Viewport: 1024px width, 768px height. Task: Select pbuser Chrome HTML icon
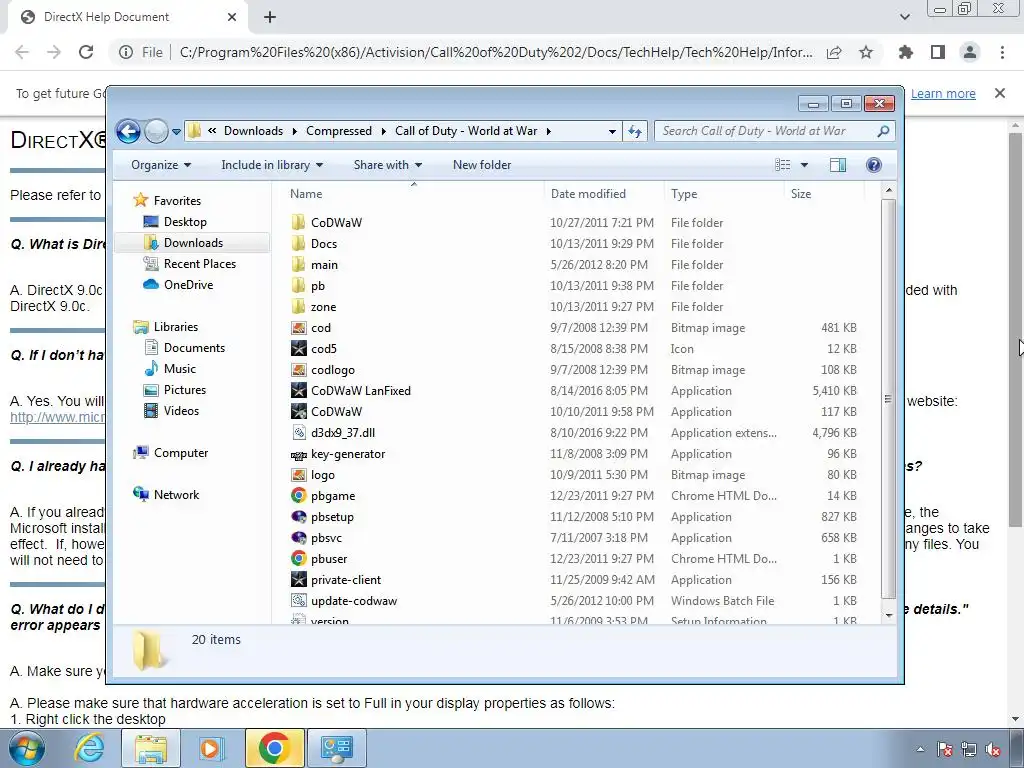pyautogui.click(x=298, y=558)
